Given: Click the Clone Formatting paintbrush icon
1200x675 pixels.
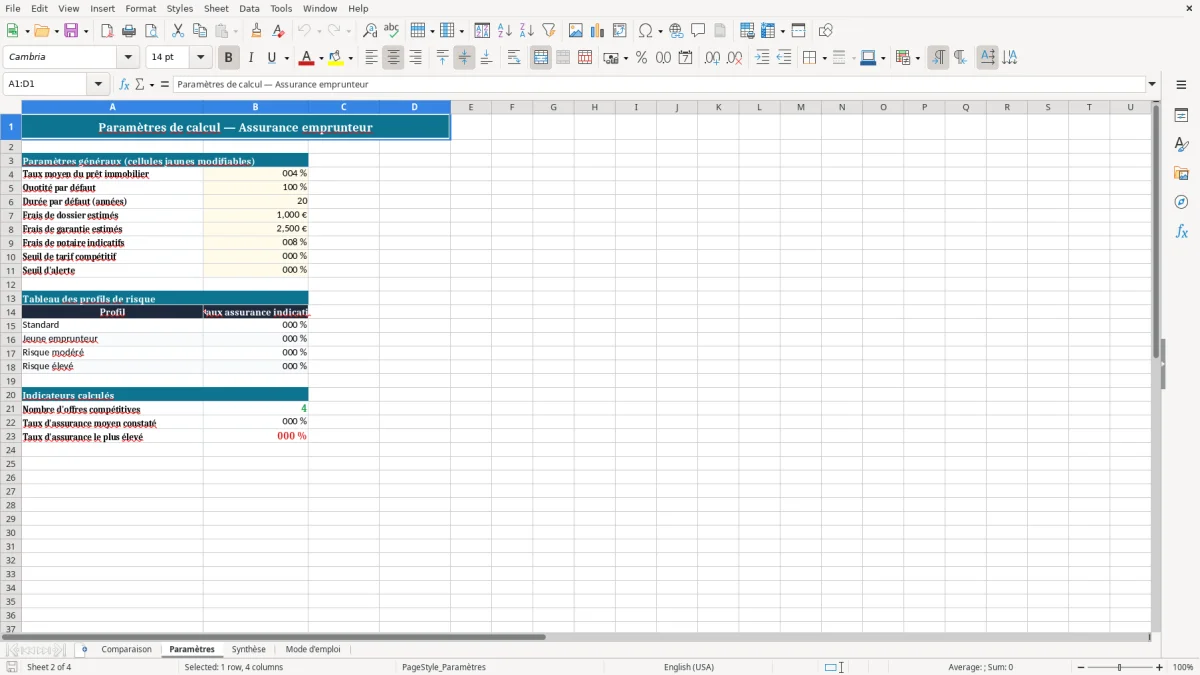Looking at the screenshot, I should click(x=257, y=31).
